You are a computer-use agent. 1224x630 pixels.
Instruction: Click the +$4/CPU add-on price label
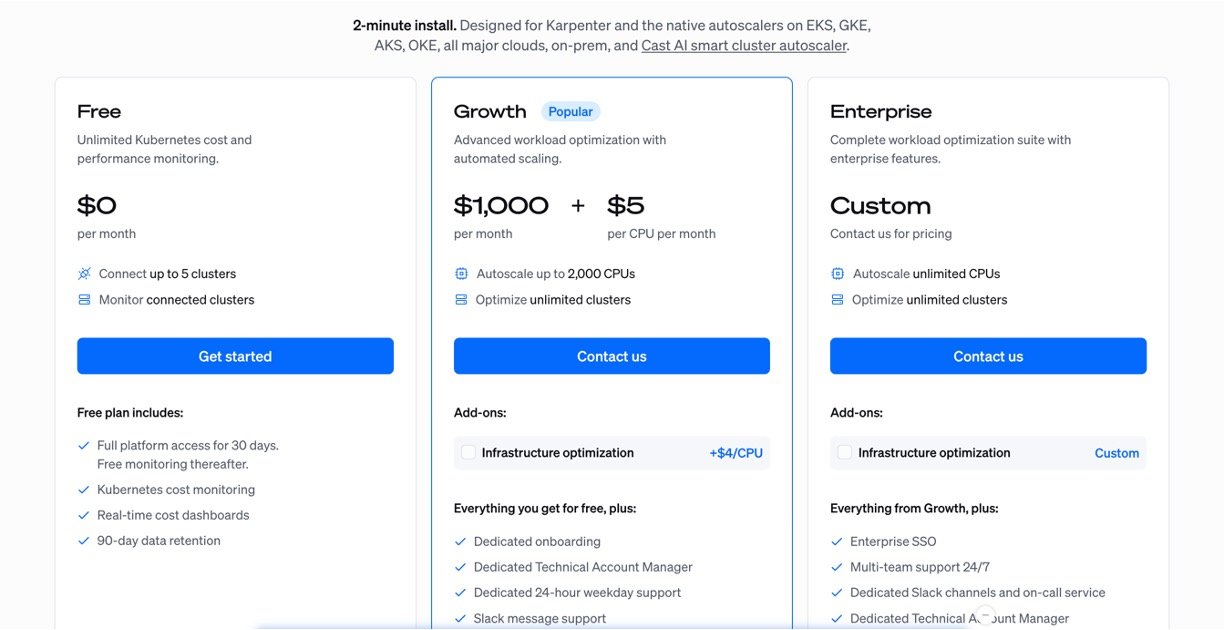click(736, 453)
